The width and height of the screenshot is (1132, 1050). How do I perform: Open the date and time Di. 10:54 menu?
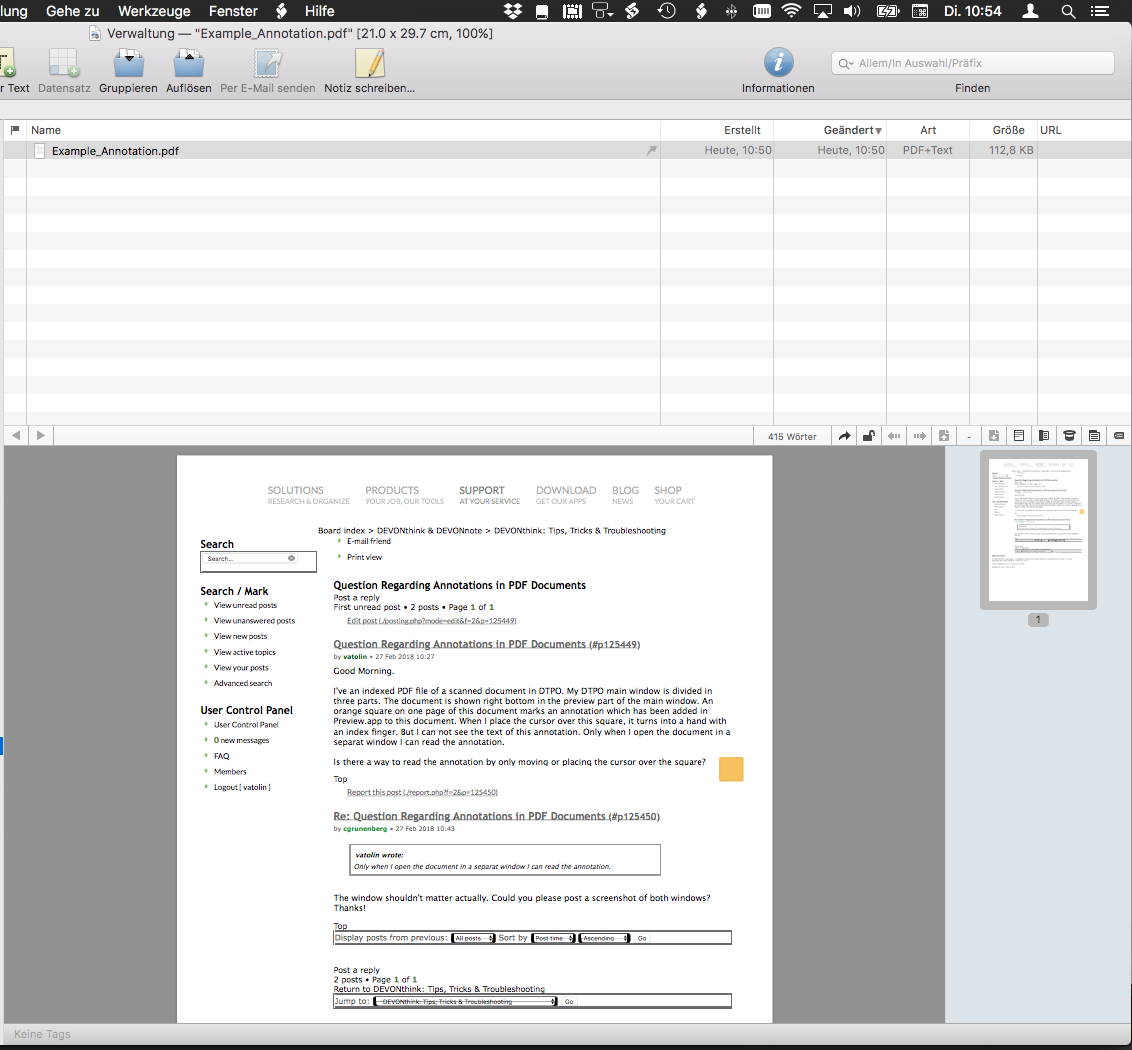pos(972,11)
